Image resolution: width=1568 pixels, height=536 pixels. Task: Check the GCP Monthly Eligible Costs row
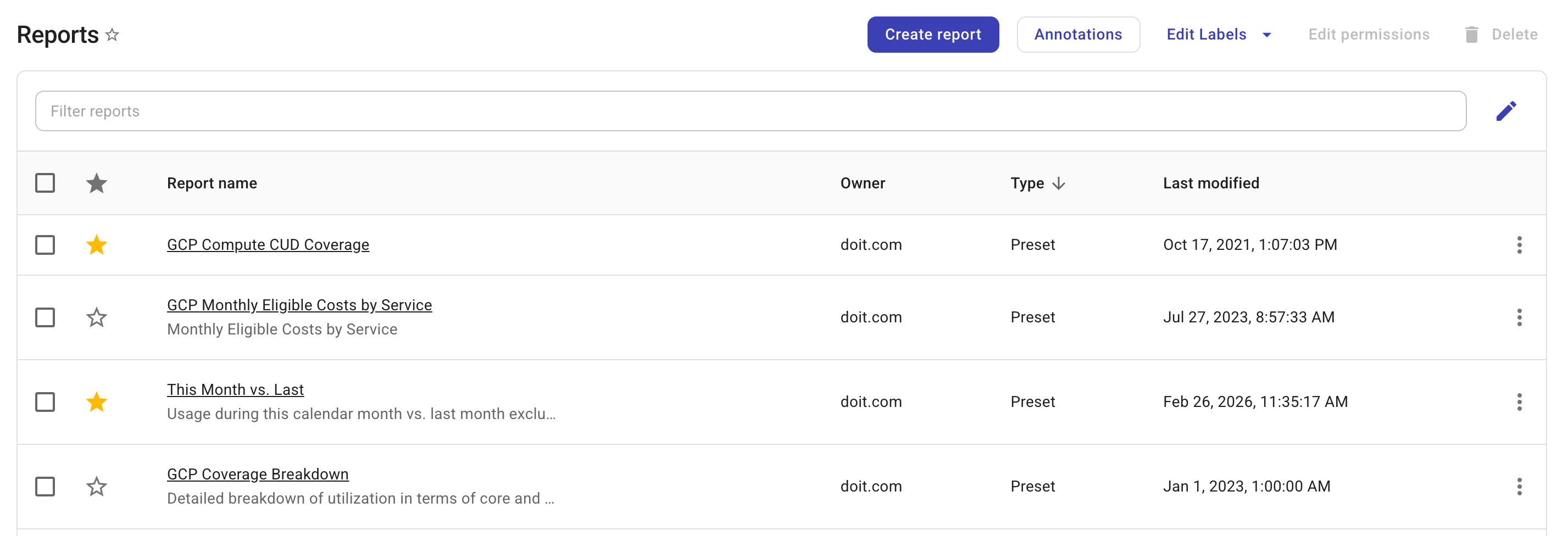tap(45, 317)
